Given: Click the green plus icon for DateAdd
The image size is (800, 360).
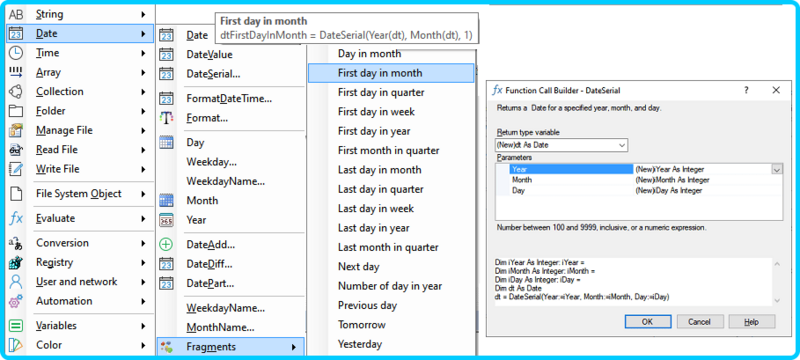Looking at the screenshot, I should (x=166, y=245).
